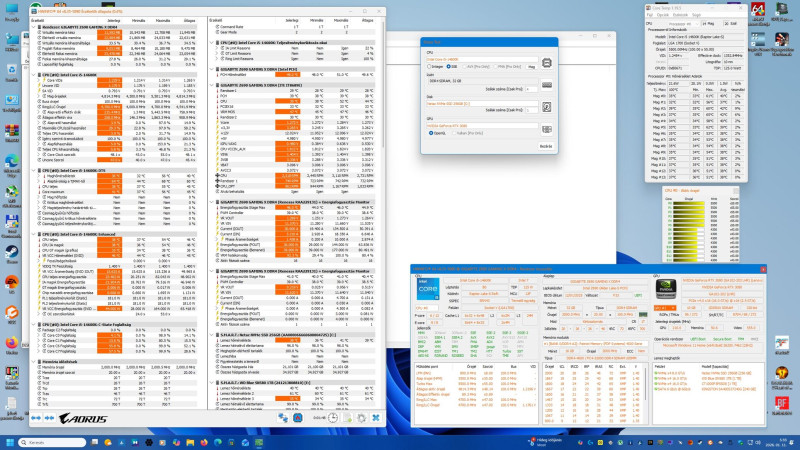Expand sensor columns with right double-arrow icon

click(x=49, y=418)
